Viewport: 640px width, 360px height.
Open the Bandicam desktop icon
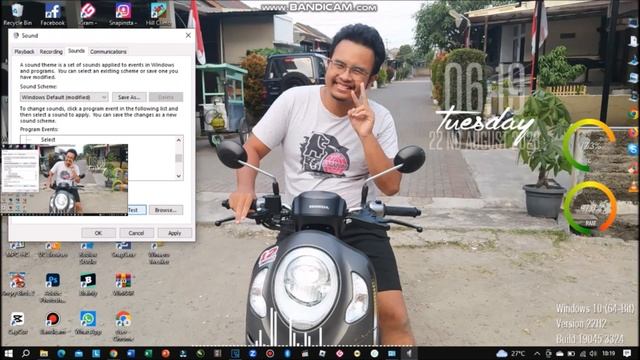tap(53, 323)
